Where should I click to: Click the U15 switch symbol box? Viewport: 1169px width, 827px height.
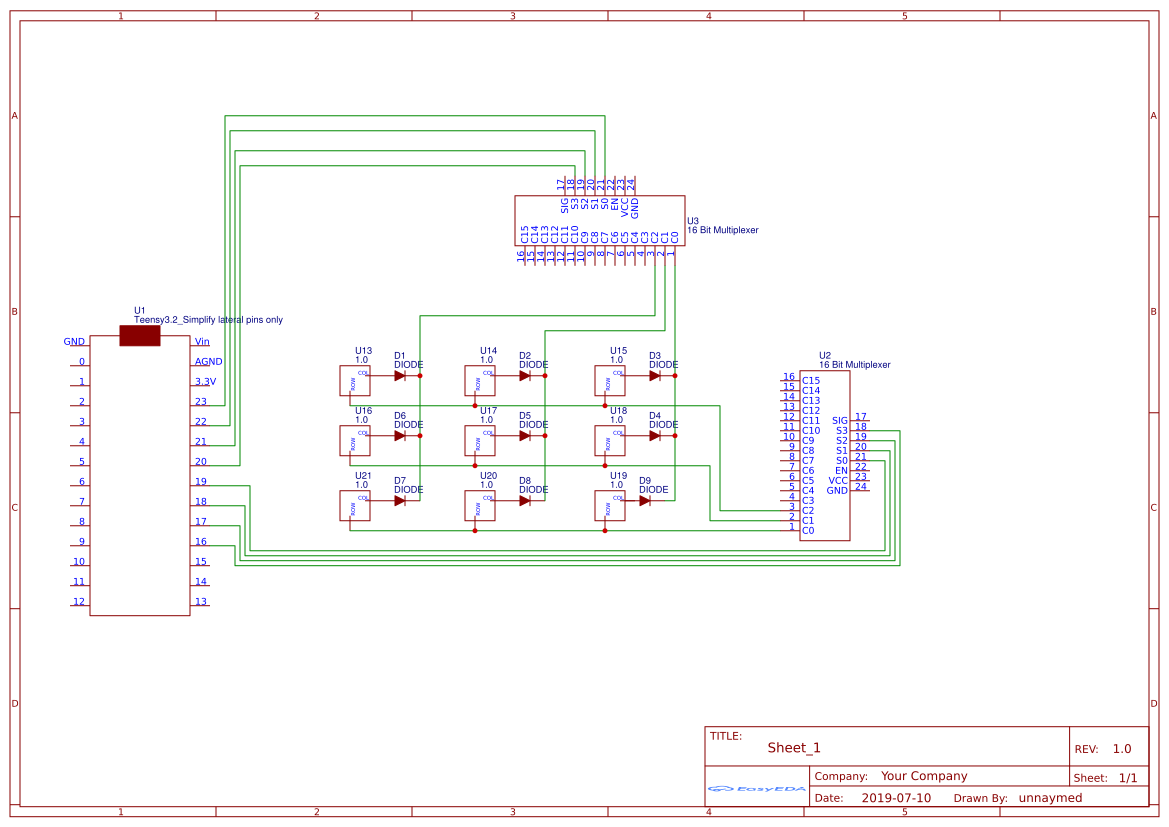tap(610, 380)
